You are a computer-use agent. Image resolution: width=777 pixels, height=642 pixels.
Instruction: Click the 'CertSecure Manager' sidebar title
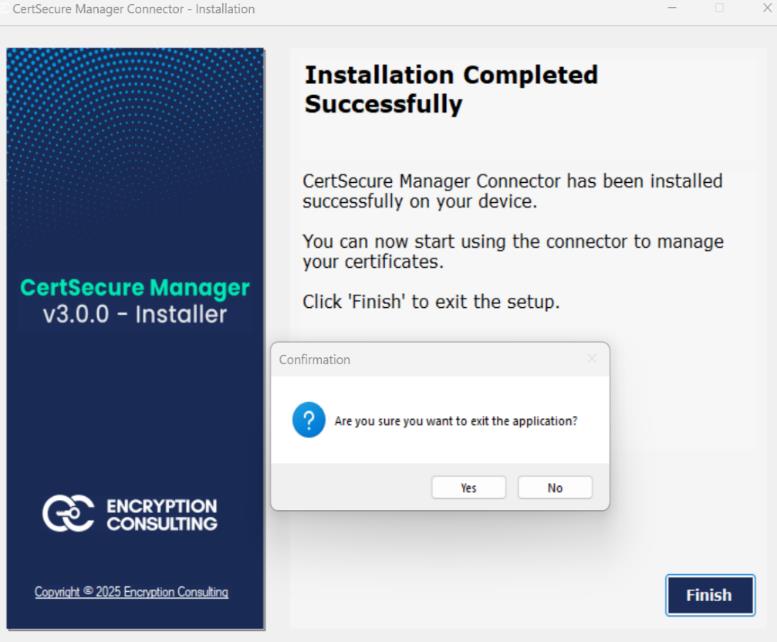(135, 288)
